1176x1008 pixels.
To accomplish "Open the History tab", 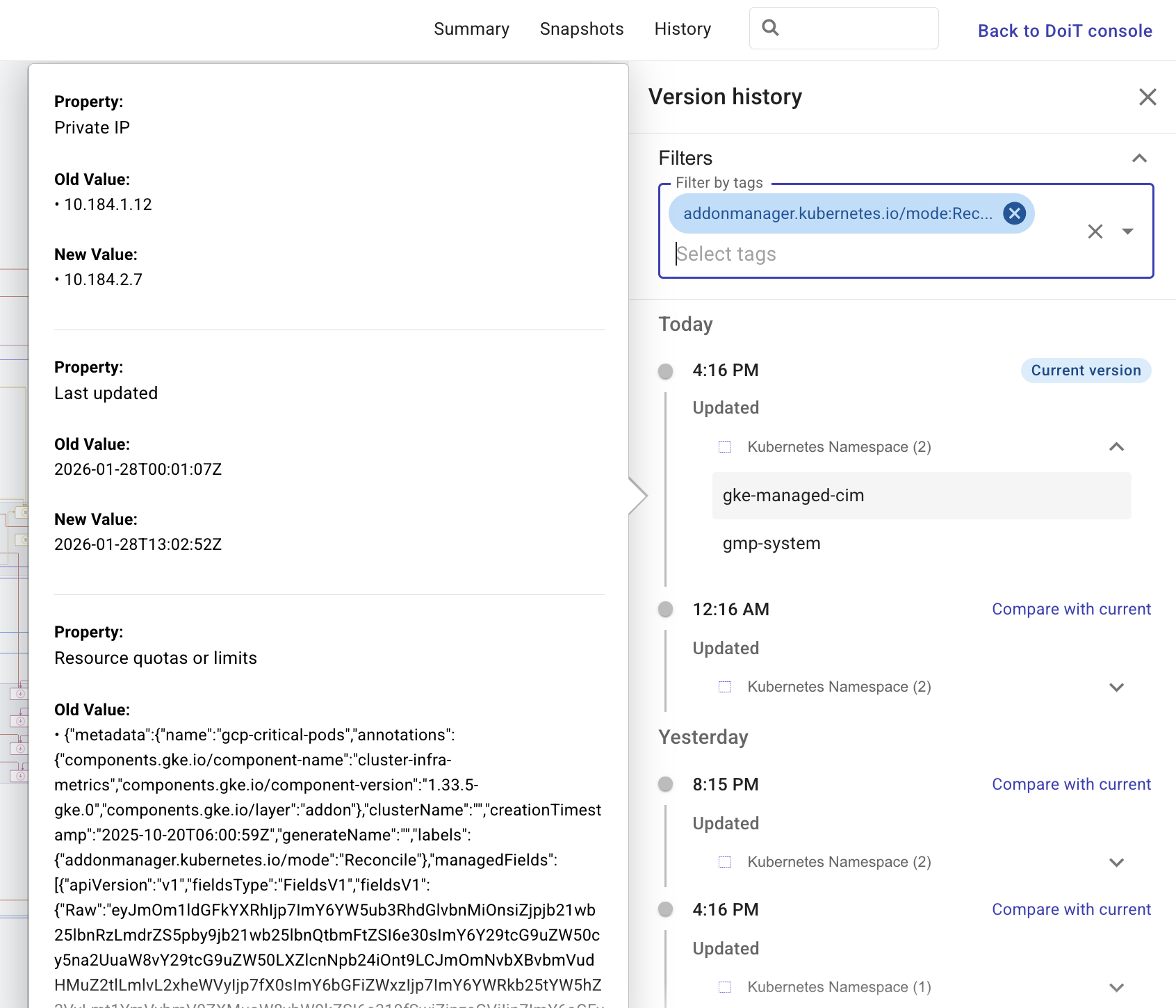I will click(x=682, y=29).
